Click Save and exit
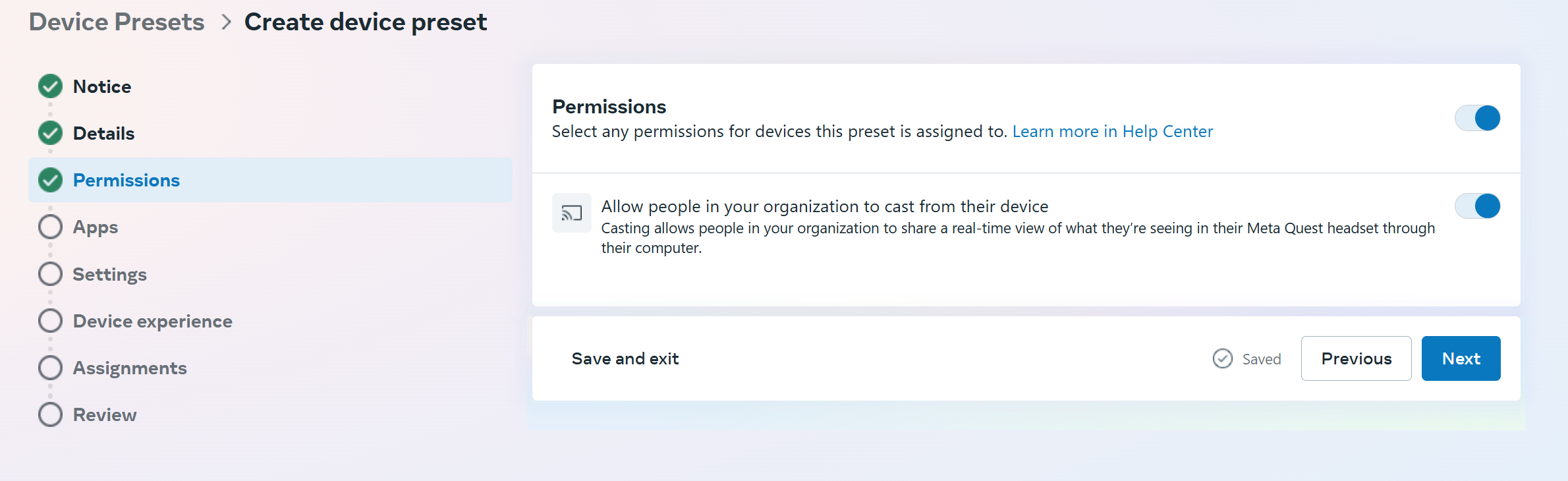 pos(625,358)
